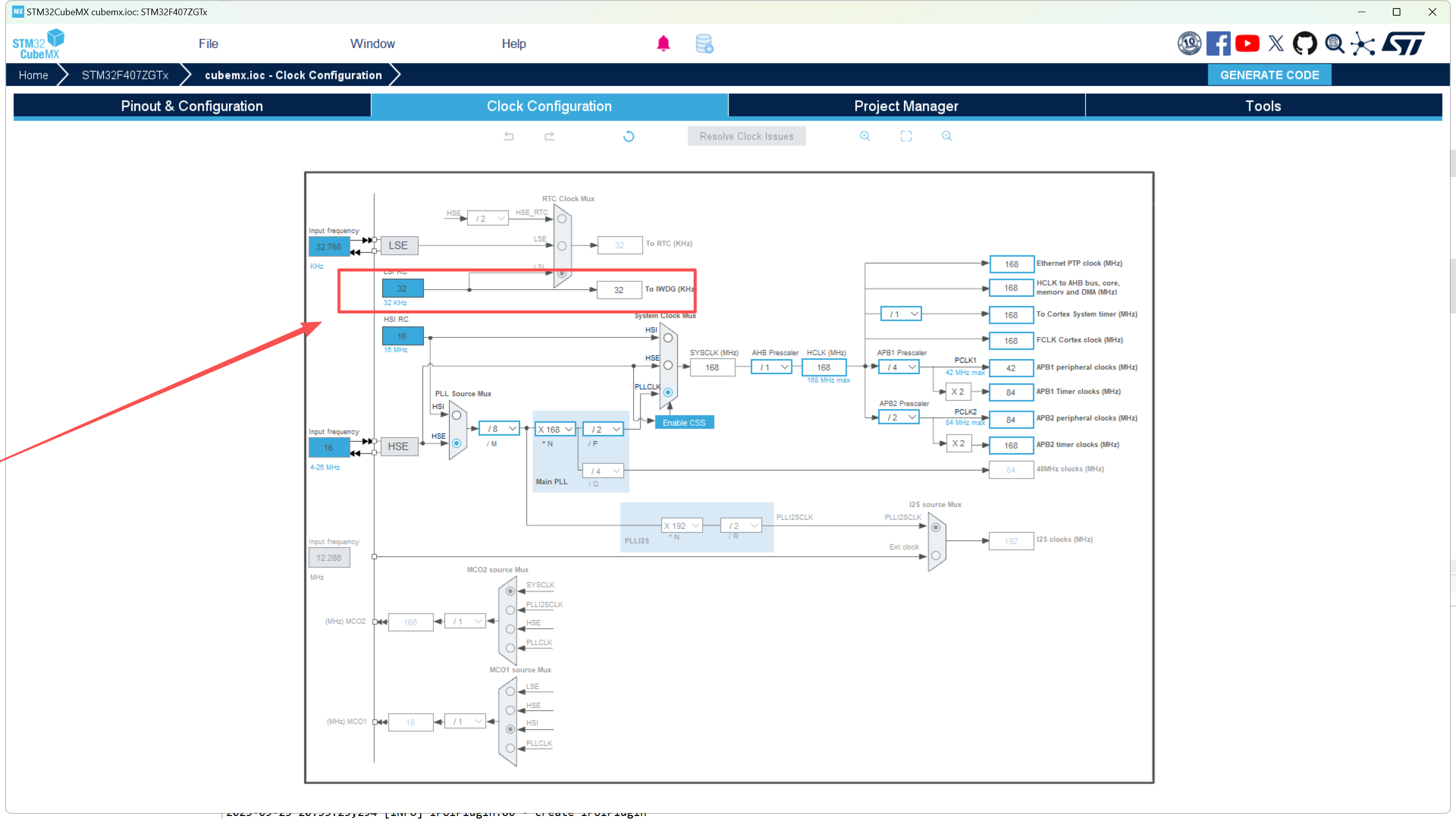Select HSI in PLL Source Mux

click(457, 416)
